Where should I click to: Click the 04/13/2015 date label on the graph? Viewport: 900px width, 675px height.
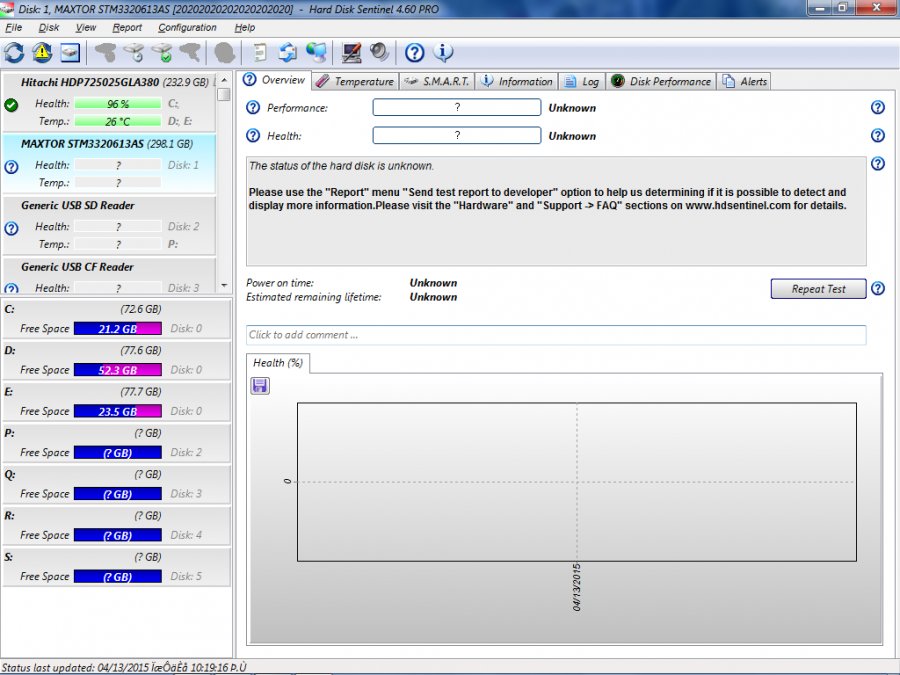coord(577,587)
